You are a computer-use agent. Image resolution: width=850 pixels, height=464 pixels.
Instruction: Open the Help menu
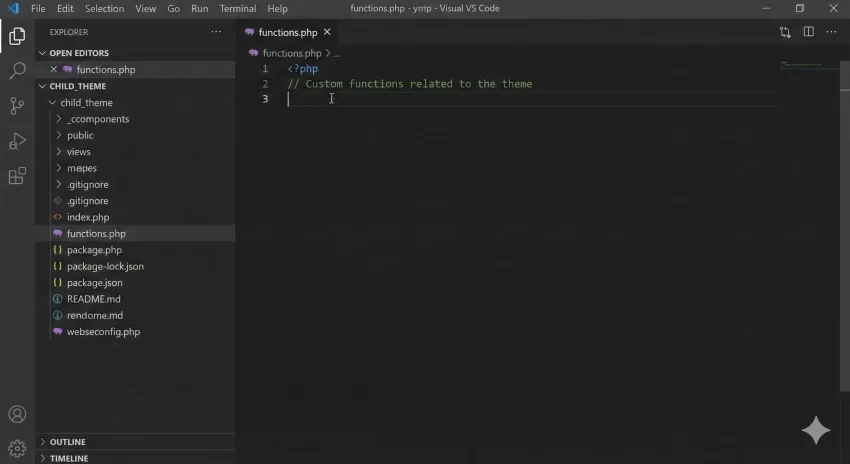tap(278, 9)
